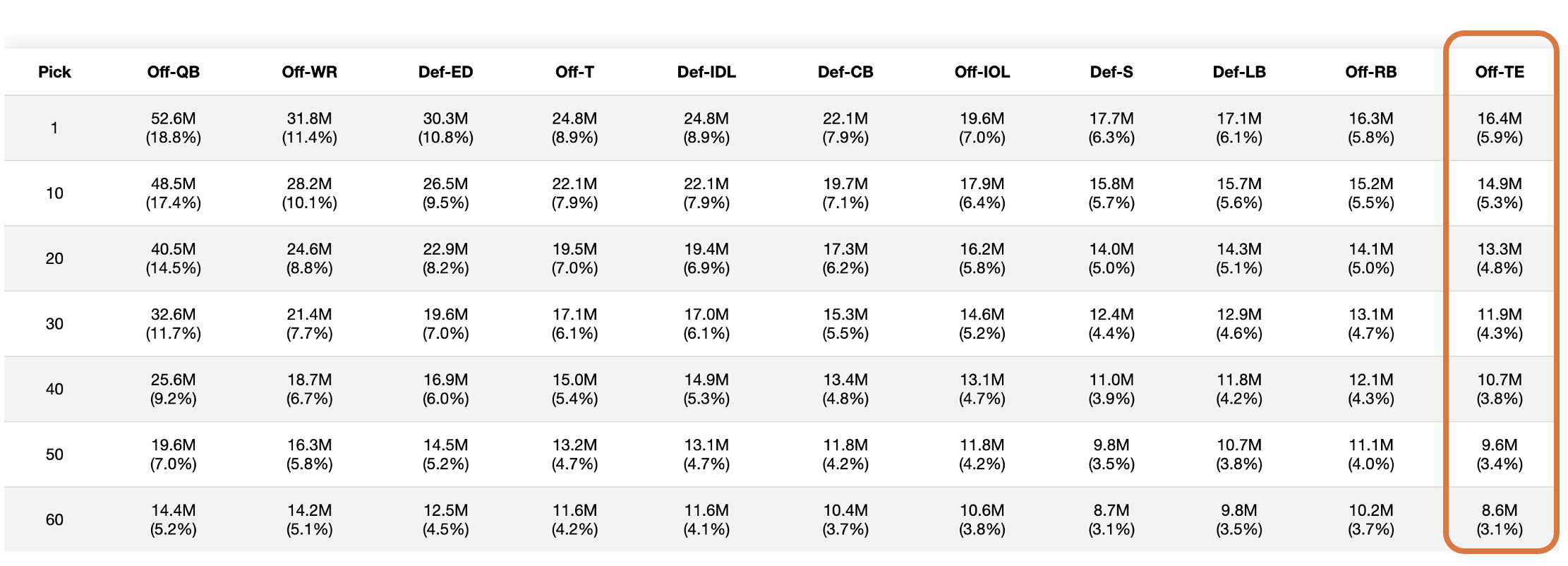Click the Pick column header
The image size is (1568, 566).
pyautogui.click(x=54, y=72)
